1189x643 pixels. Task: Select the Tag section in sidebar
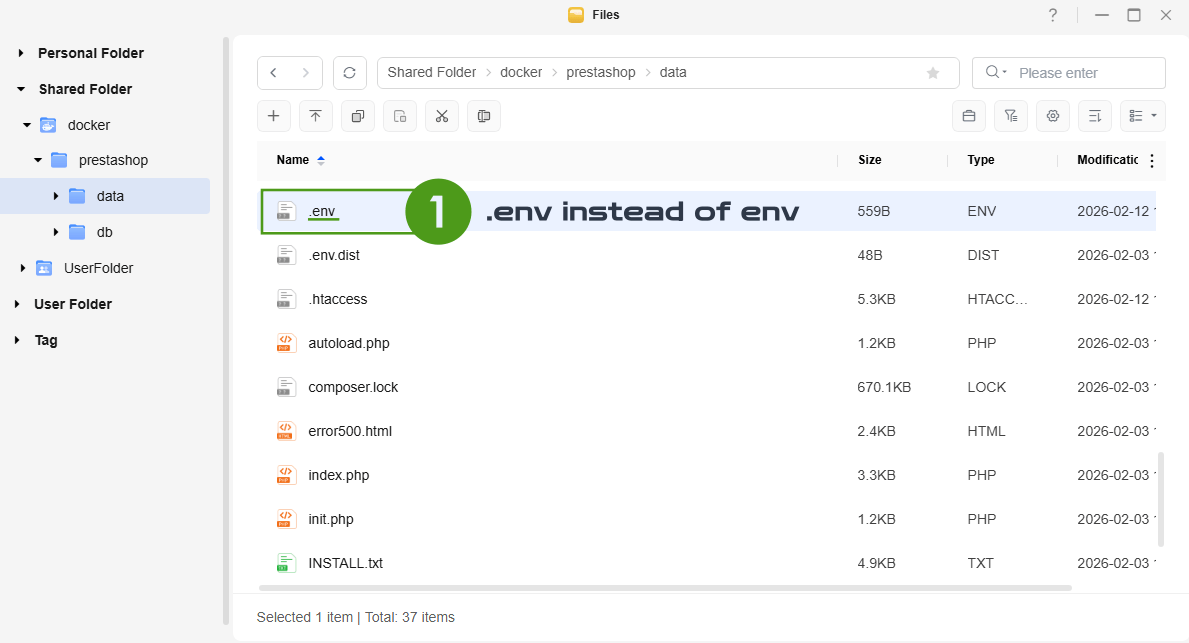click(x=44, y=340)
